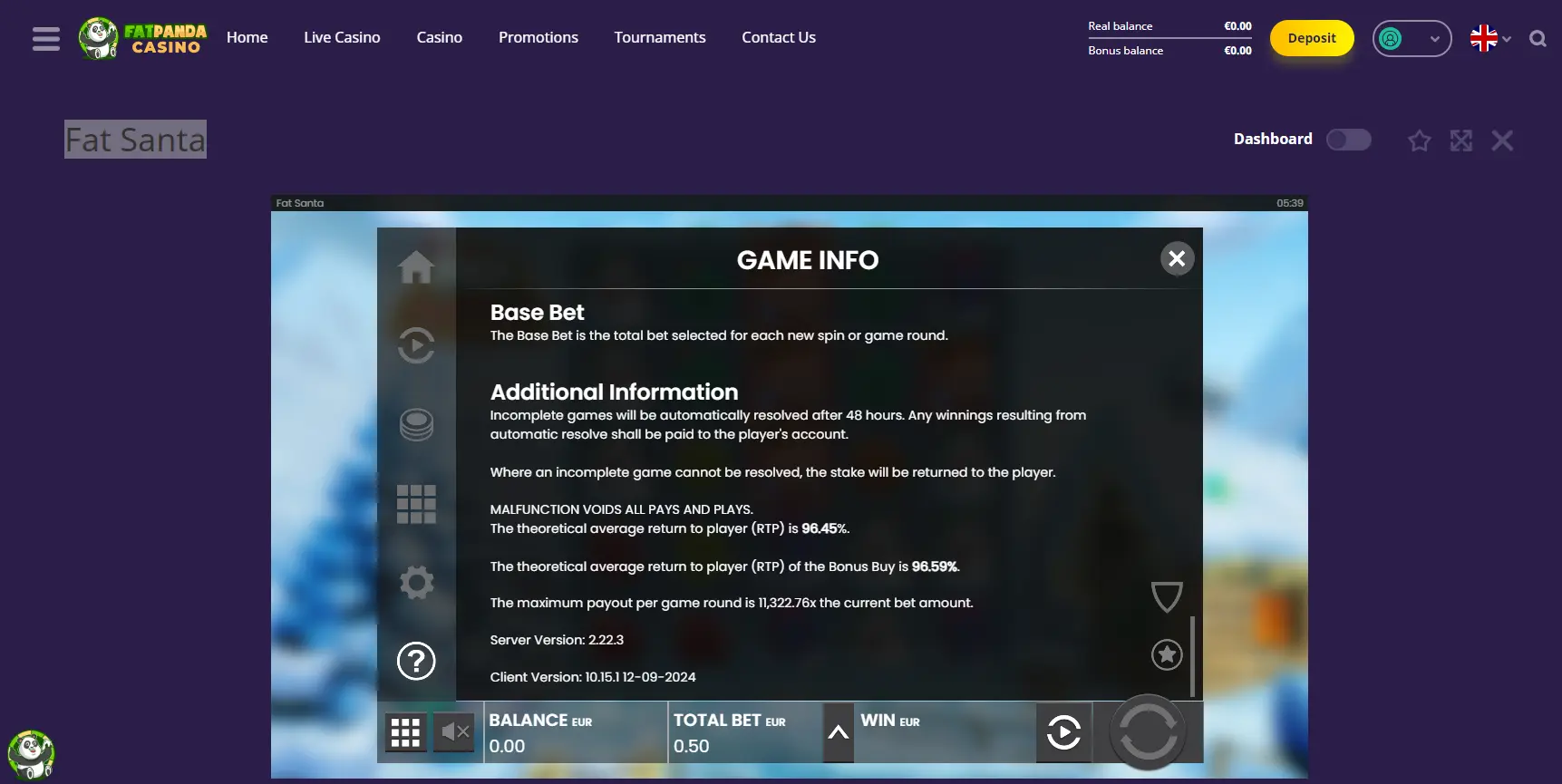Open bet coins settings in the sidebar

coord(416,424)
